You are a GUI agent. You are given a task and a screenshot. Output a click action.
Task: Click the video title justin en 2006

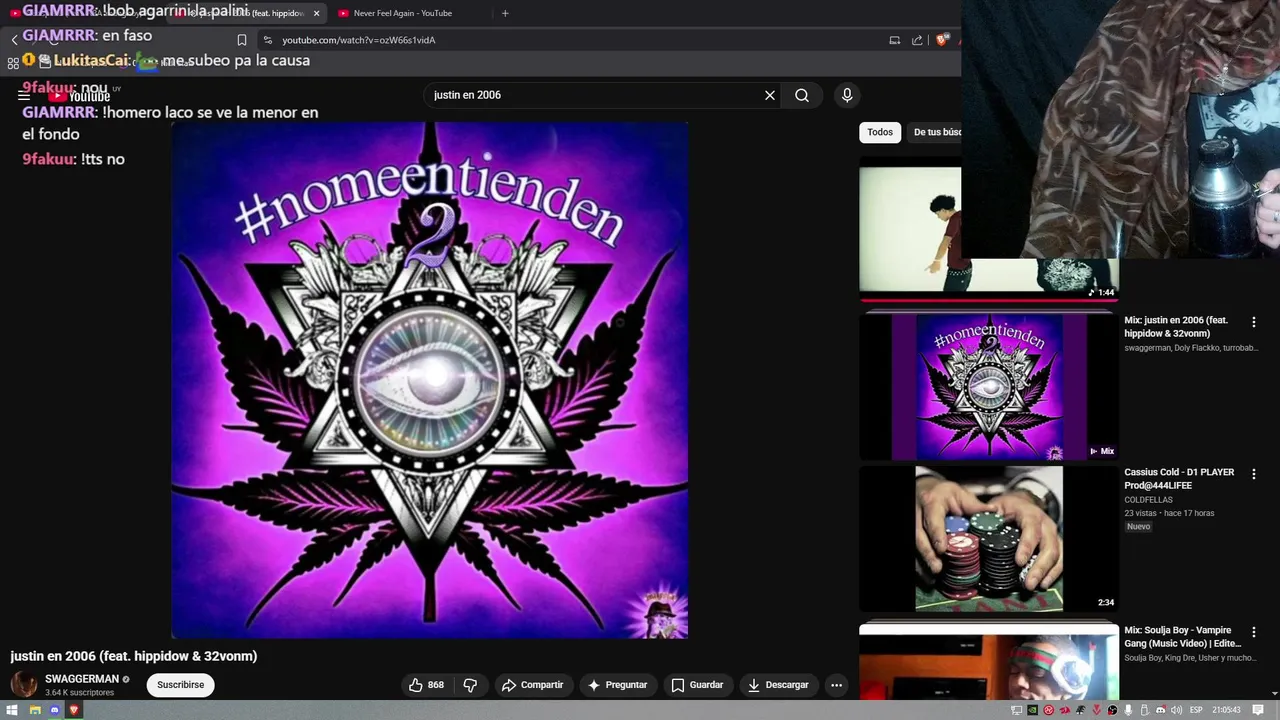click(134, 656)
